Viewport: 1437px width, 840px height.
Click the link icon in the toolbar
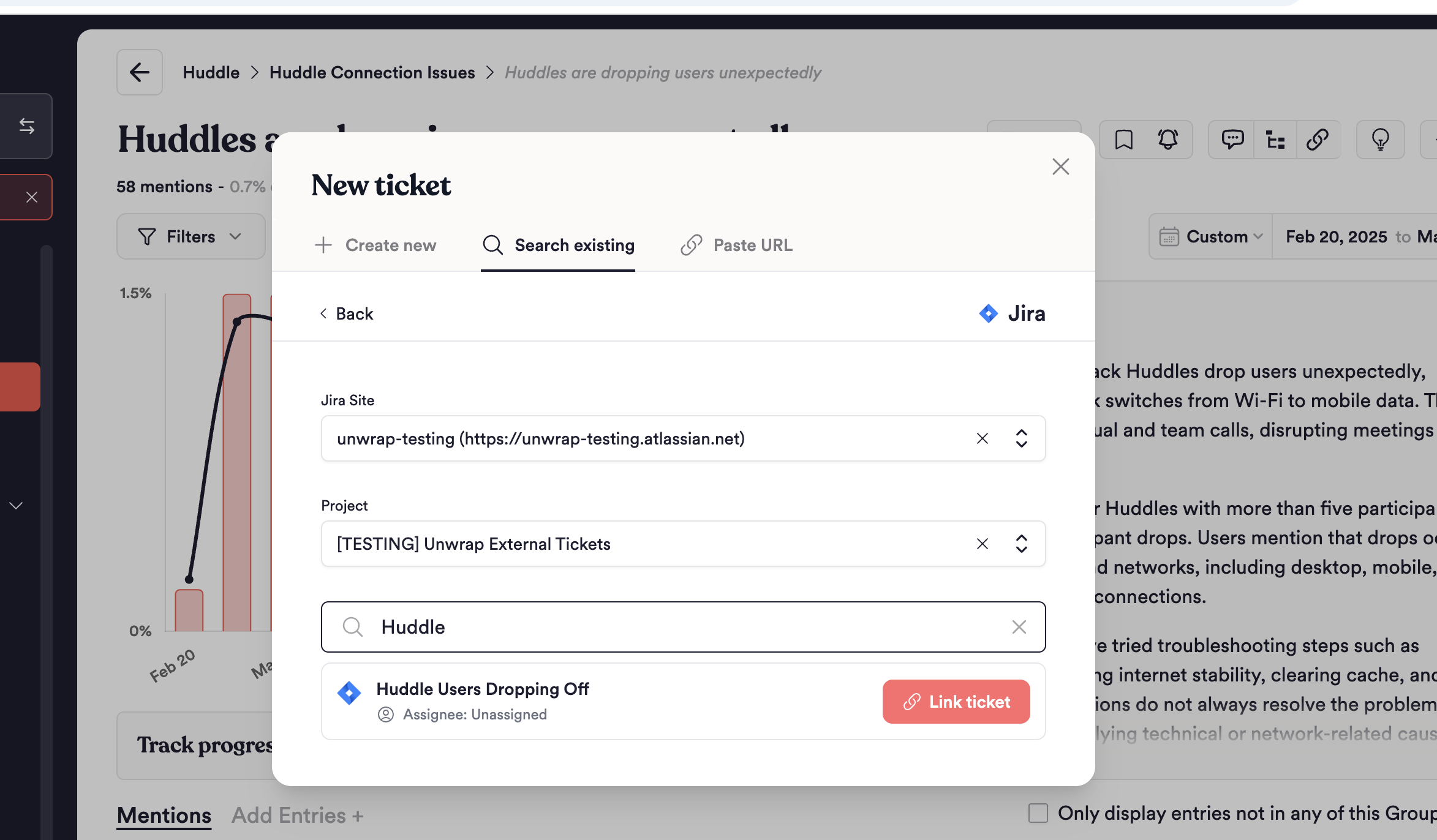pos(1318,140)
